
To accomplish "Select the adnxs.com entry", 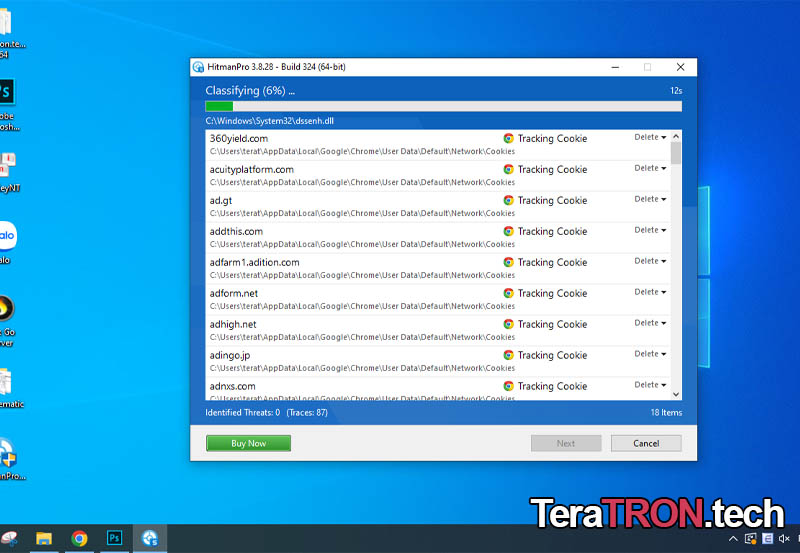I will [x=438, y=389].
